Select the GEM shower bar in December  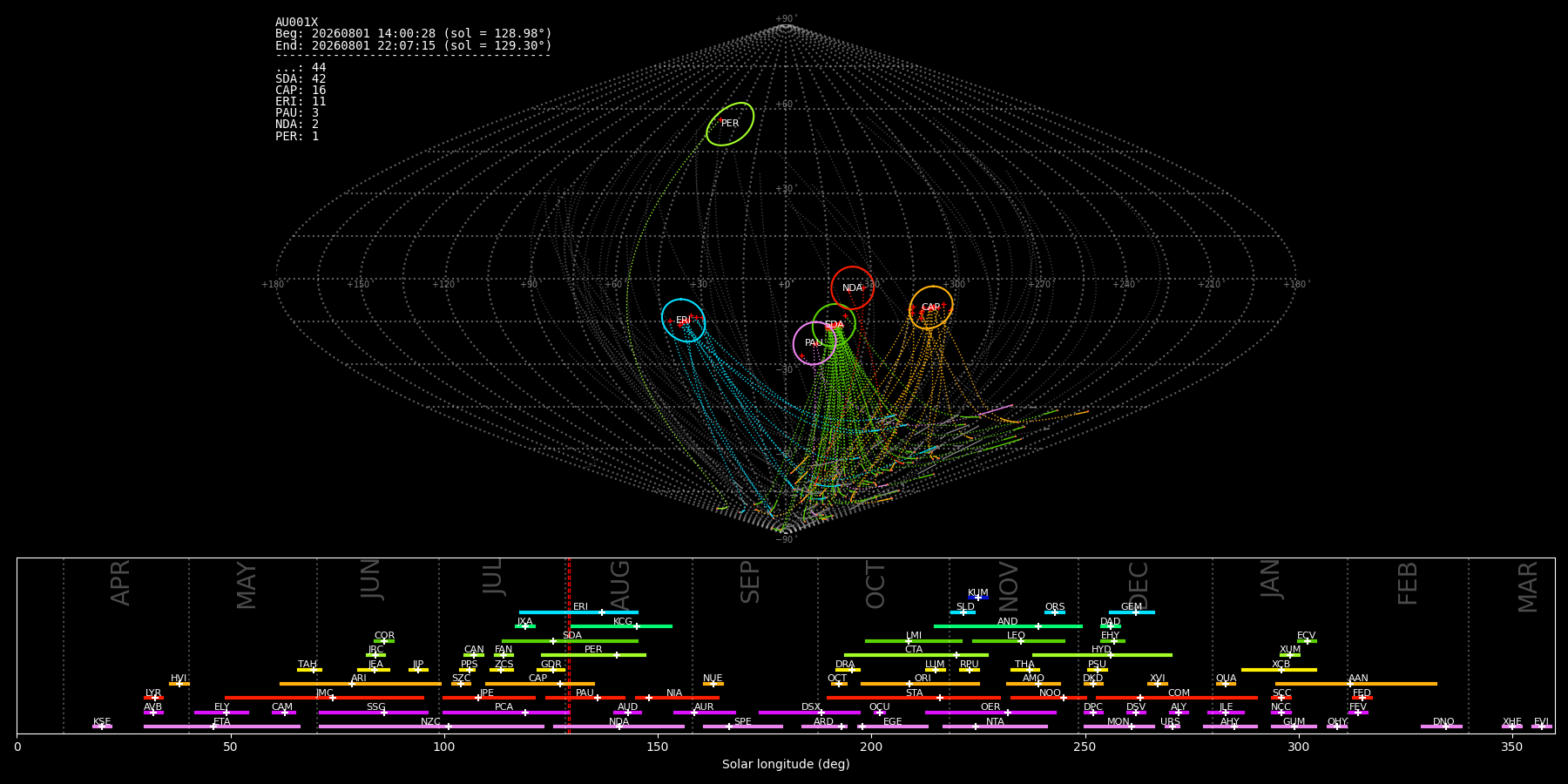pyautogui.click(x=1132, y=612)
